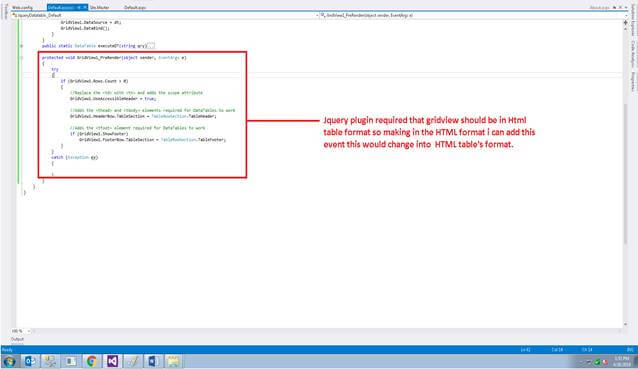The image size is (638, 369).
Task: Open the Toolbox side panel
Action: coord(5,11)
